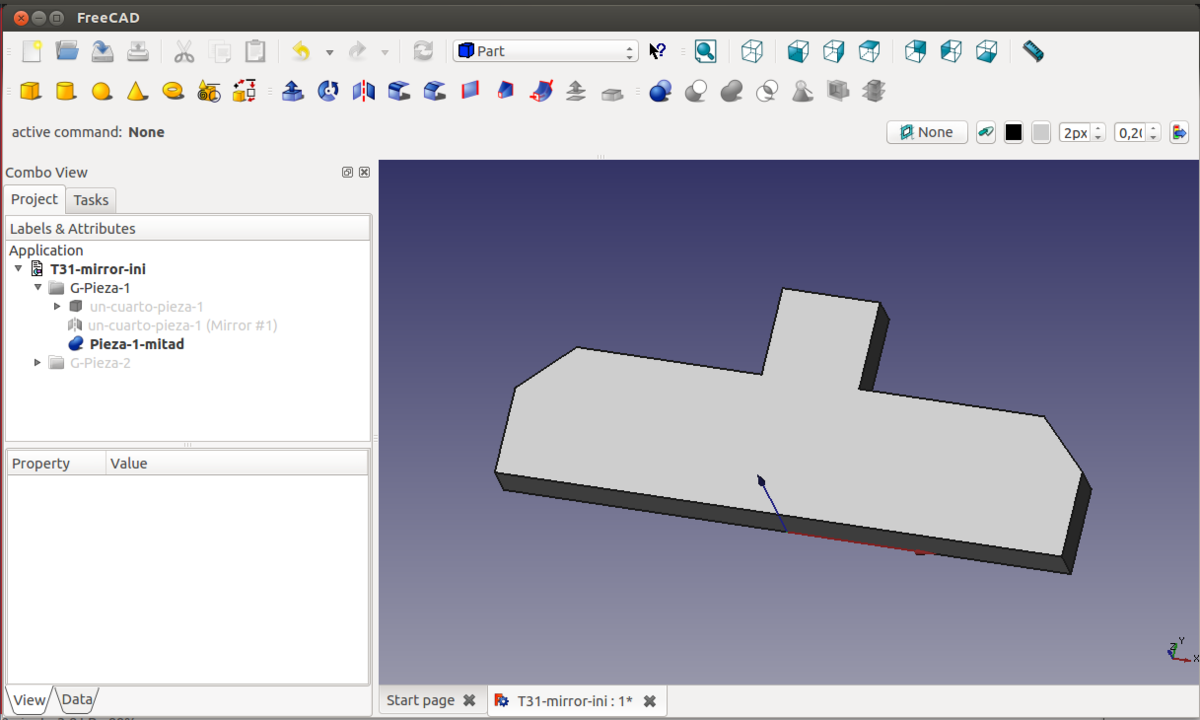Open the Measure distance ruler tool
The width and height of the screenshot is (1200, 720).
tap(1033, 51)
